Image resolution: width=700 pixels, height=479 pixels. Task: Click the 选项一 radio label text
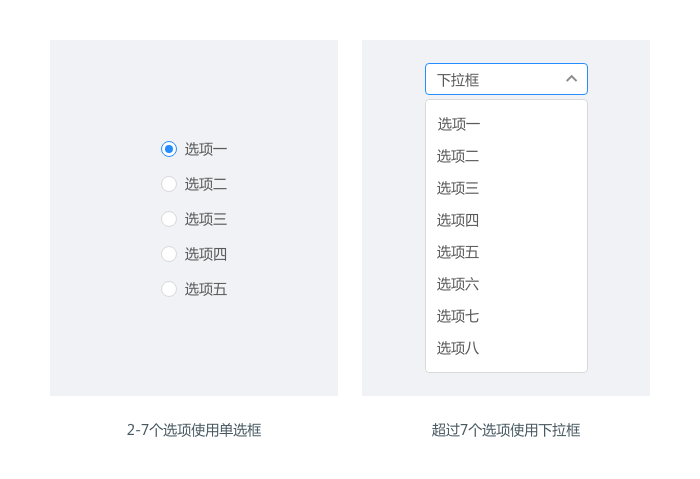point(206,149)
